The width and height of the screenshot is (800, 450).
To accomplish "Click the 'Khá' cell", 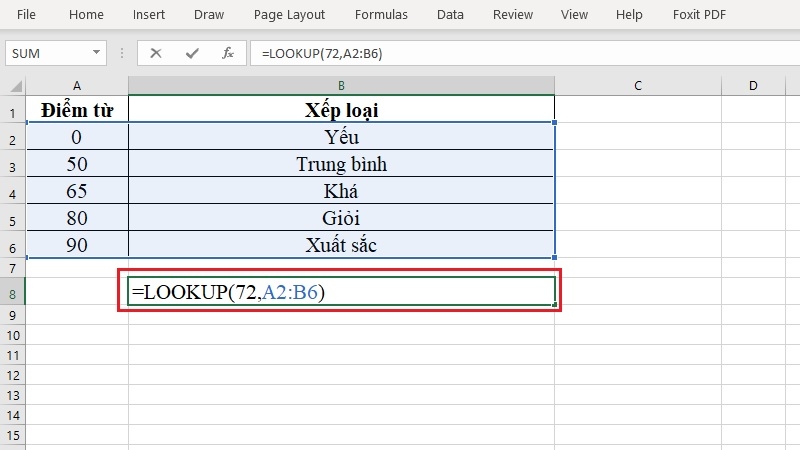I will (x=341, y=190).
